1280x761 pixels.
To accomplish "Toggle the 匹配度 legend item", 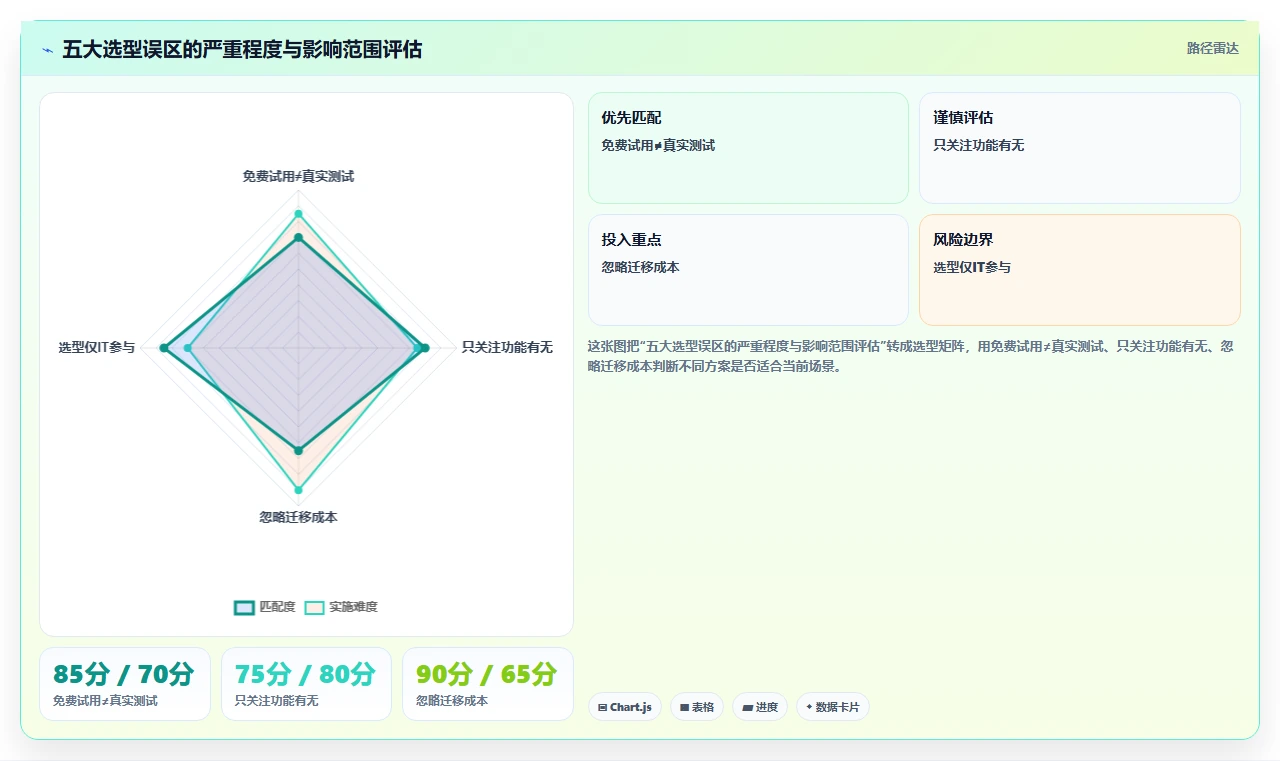I will (x=265, y=607).
